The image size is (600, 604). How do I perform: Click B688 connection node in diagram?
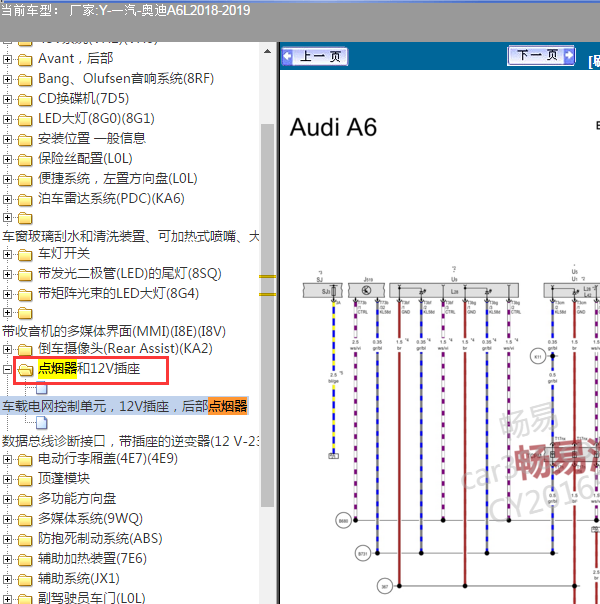(x=343, y=521)
